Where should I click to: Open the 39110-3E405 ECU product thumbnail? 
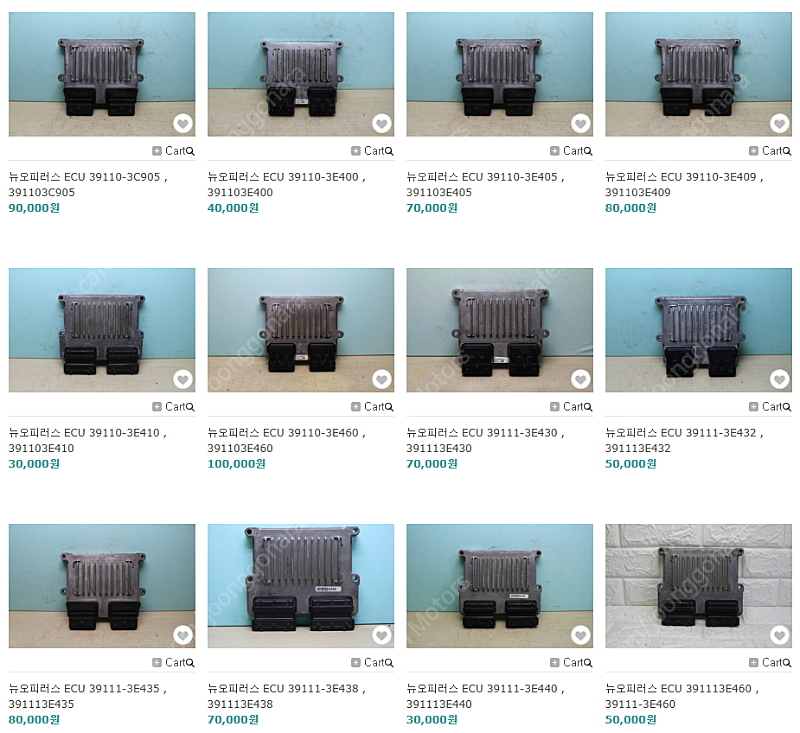pyautogui.click(x=499, y=74)
